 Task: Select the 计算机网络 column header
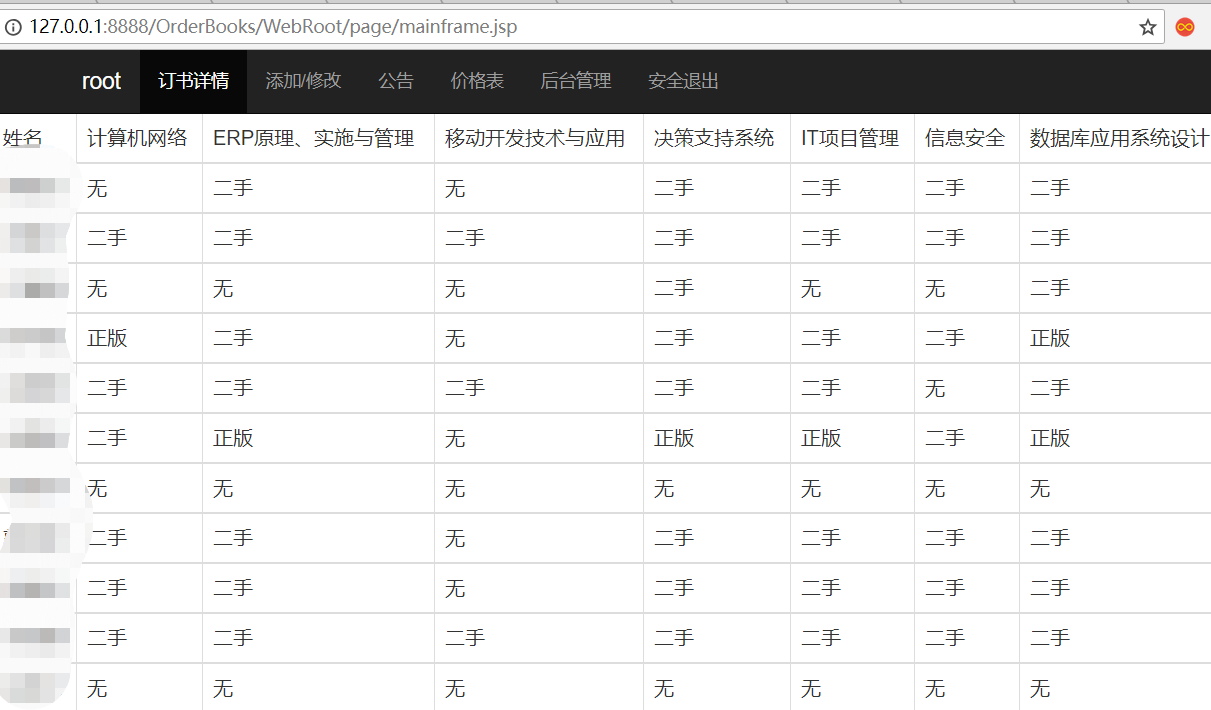click(x=137, y=139)
